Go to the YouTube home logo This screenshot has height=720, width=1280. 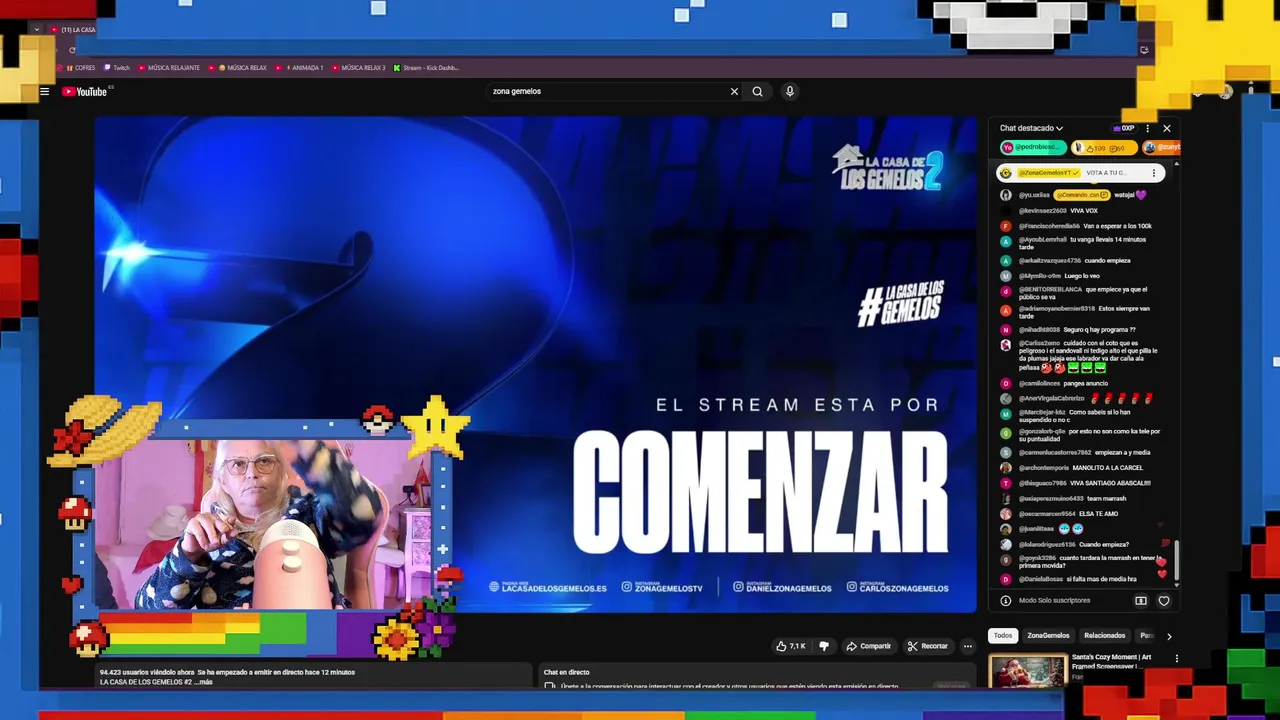pyautogui.click(x=84, y=91)
